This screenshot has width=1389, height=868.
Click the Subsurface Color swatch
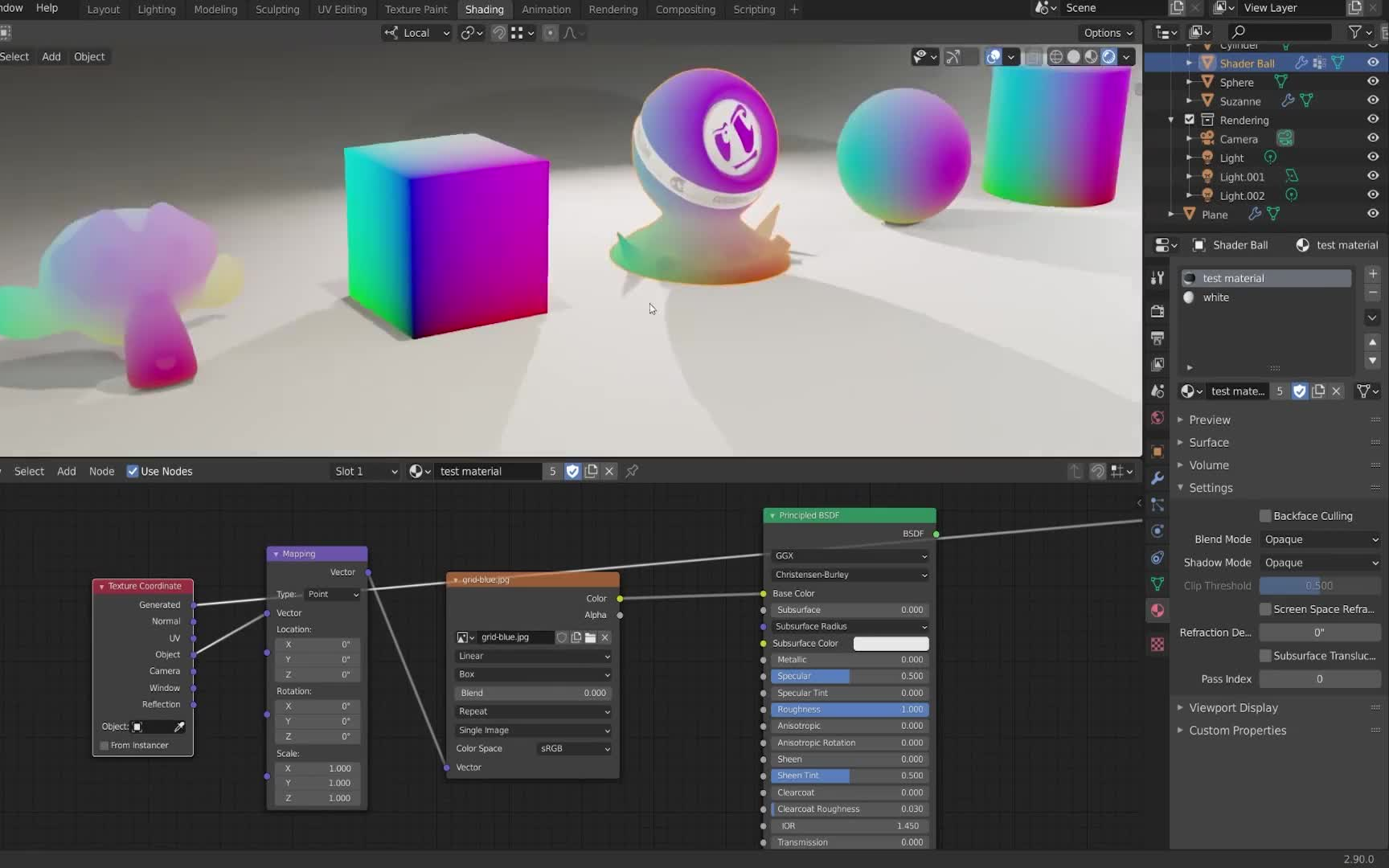pyautogui.click(x=890, y=643)
